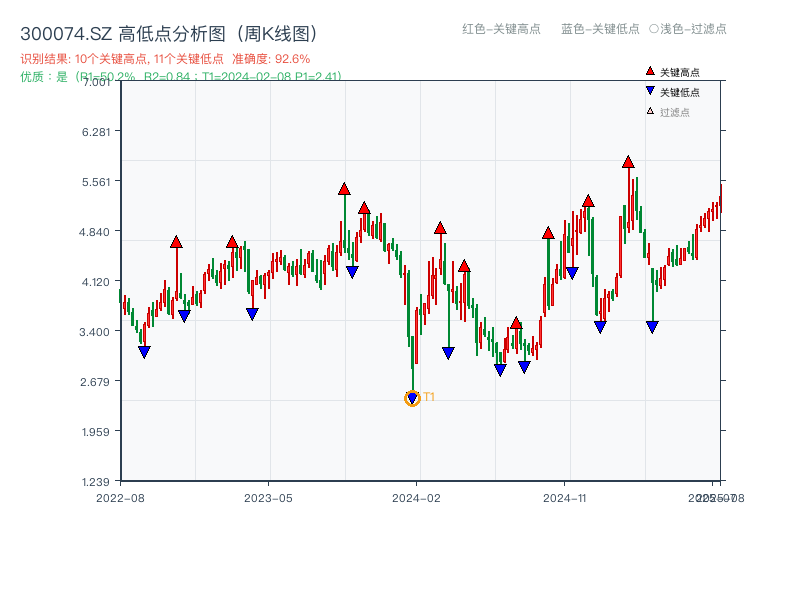Select the lowest red high triangle near the 3.400 level
Viewport: 800px width, 600px height.
click(x=516, y=323)
